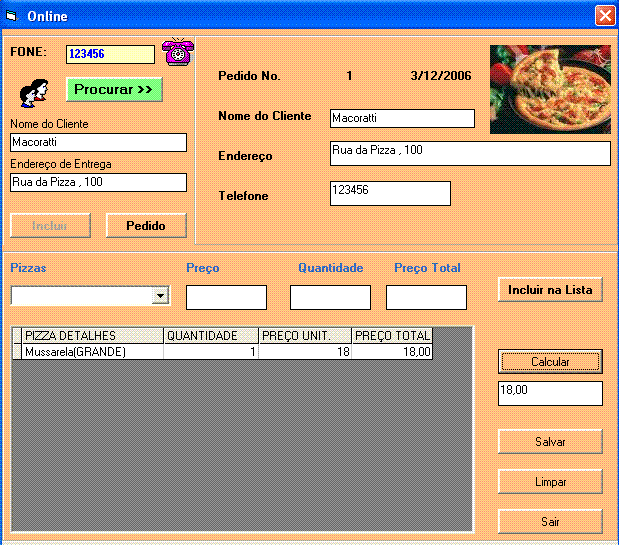Click the calculated total field showing 18,00

point(550,393)
